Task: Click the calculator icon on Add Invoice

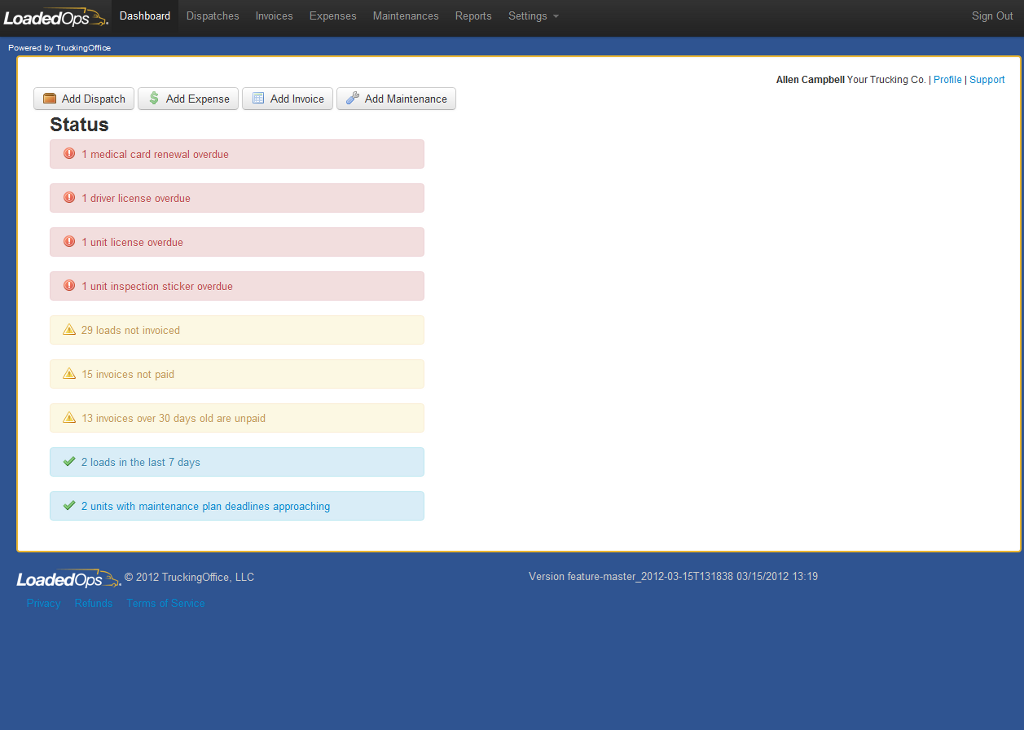Action: (258, 99)
